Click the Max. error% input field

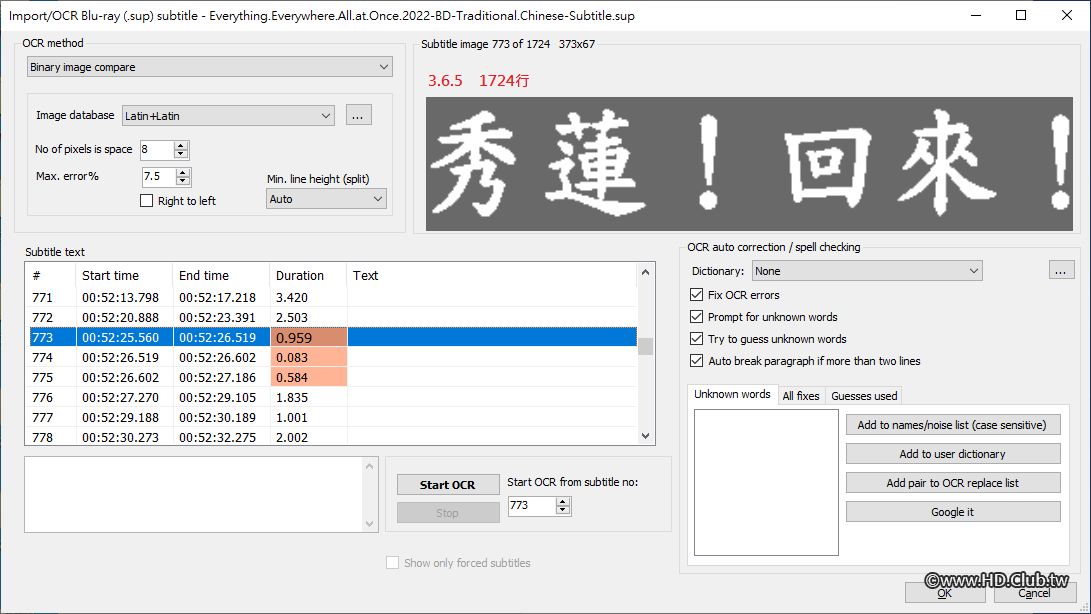(x=158, y=176)
